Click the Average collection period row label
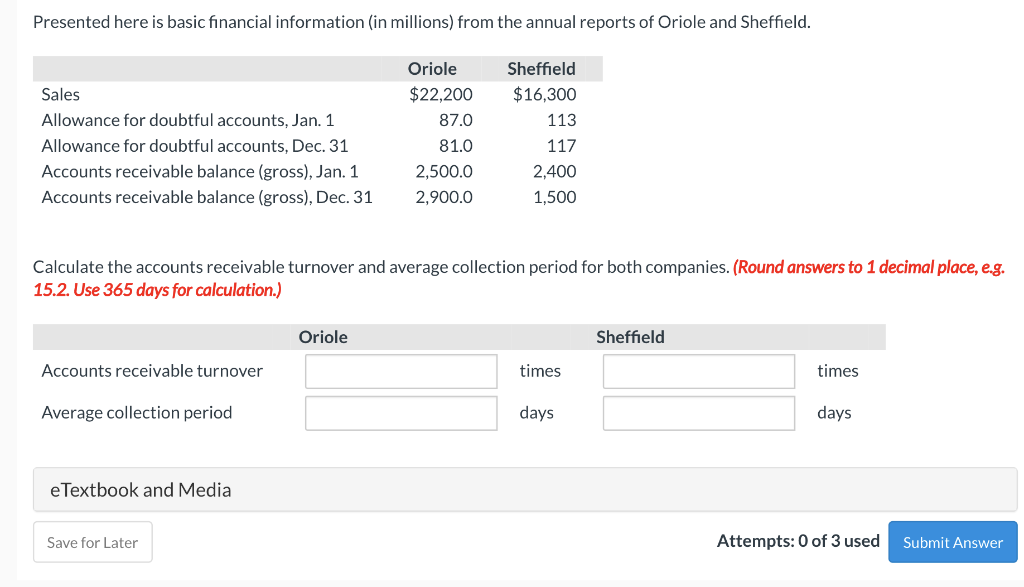1024x587 pixels. pyautogui.click(x=136, y=412)
